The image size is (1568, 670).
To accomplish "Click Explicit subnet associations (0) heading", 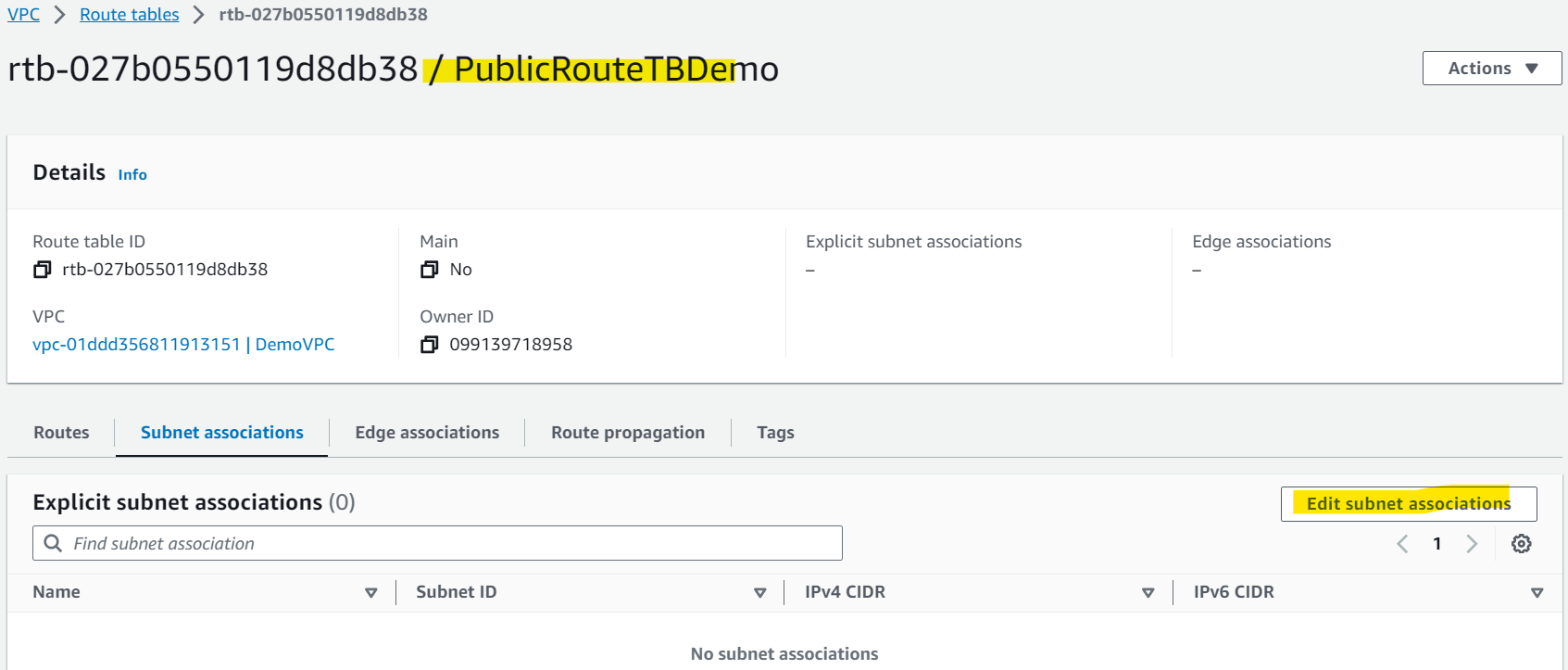I will click(x=194, y=502).
